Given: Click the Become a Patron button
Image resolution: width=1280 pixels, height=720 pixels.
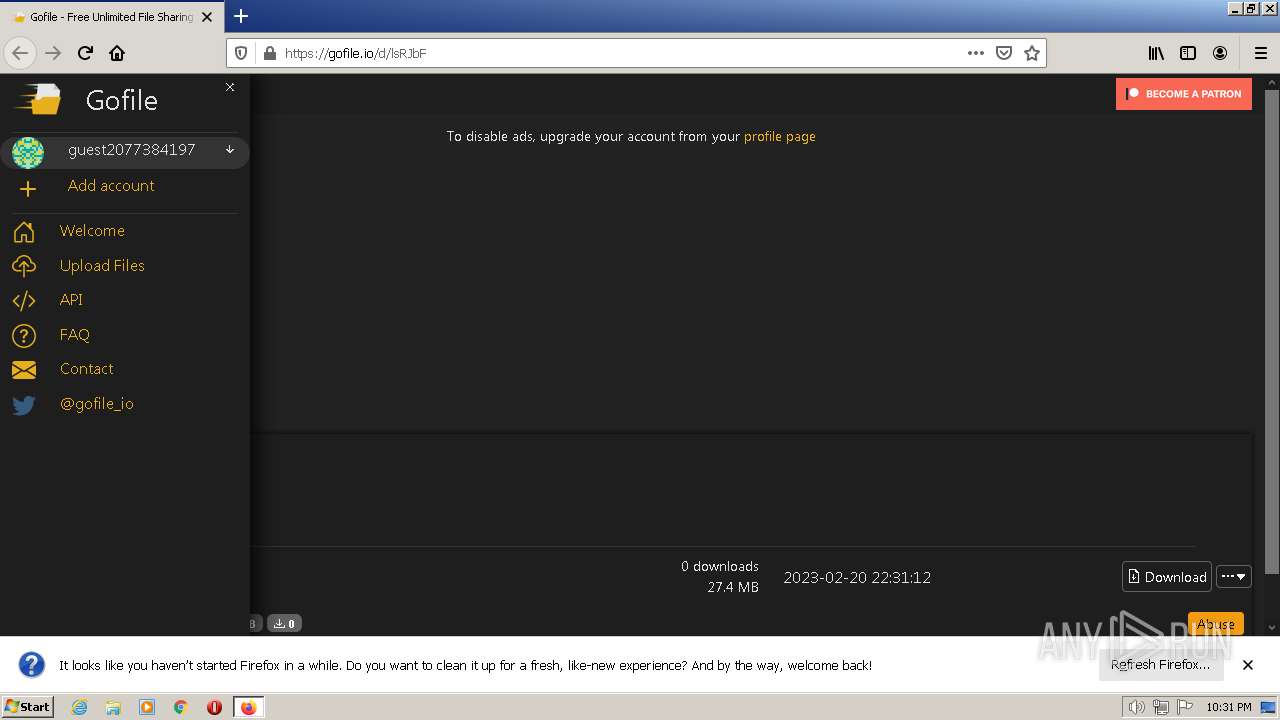Looking at the screenshot, I should click(x=1184, y=94).
